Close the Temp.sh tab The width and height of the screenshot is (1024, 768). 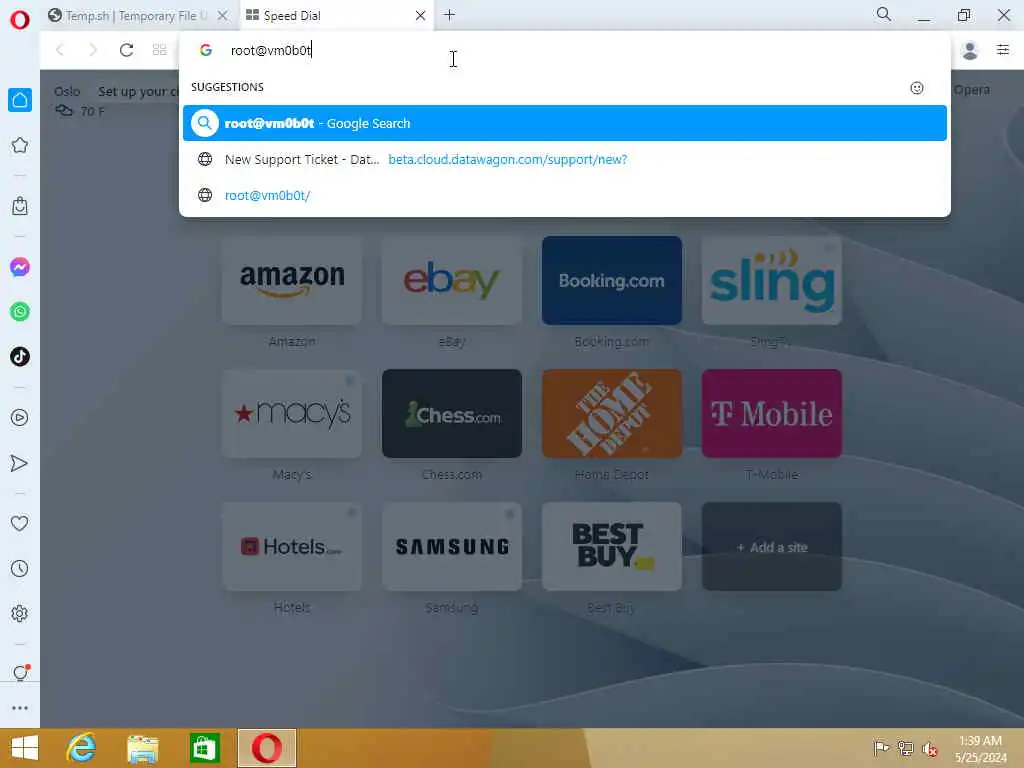point(223,16)
